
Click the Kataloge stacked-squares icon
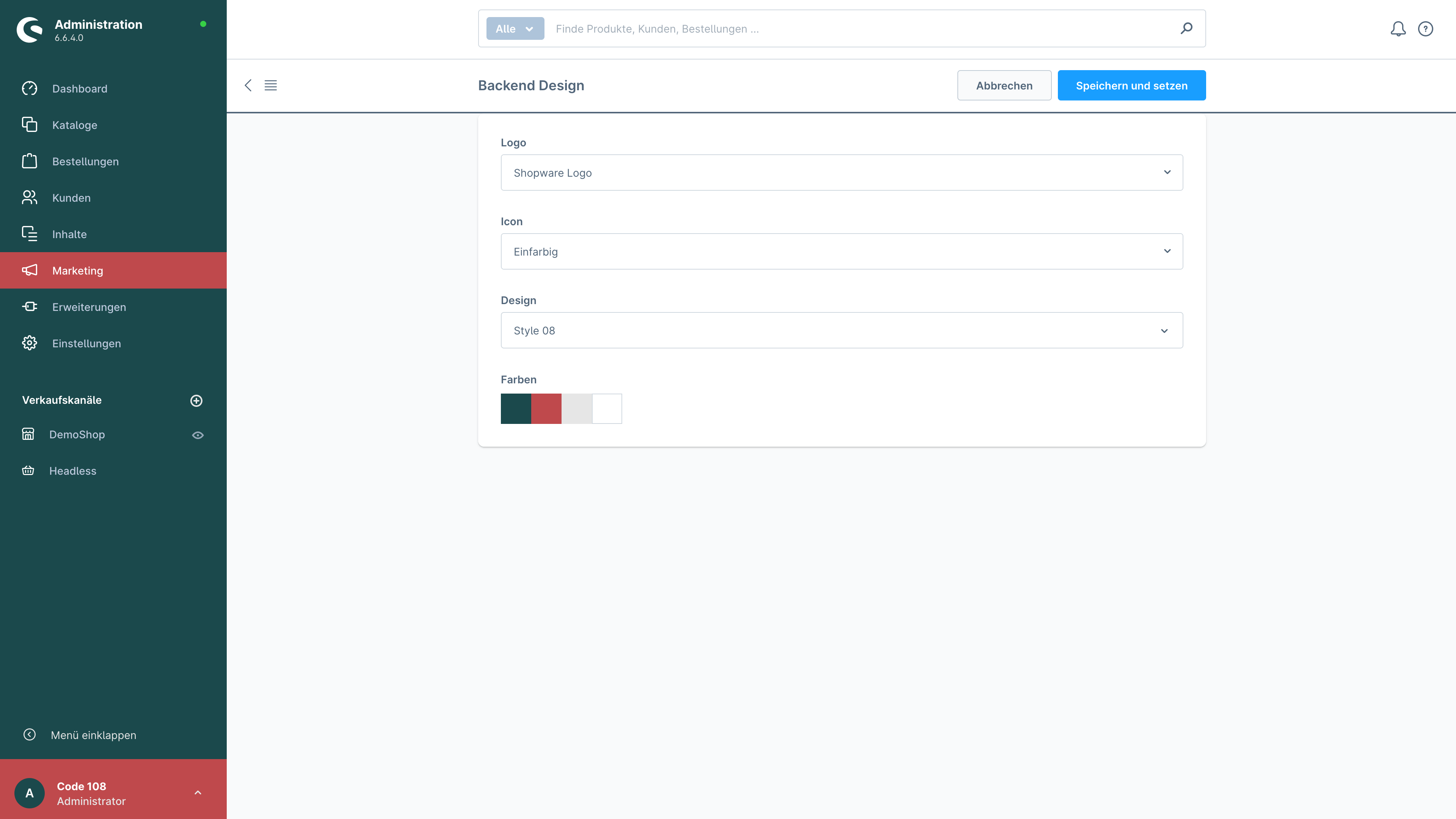pyautogui.click(x=30, y=124)
